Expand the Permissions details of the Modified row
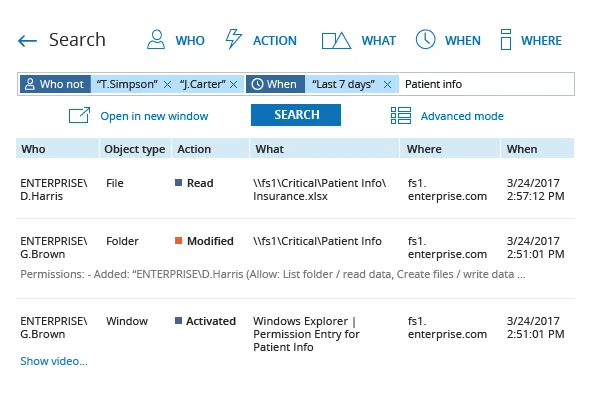 click(x=273, y=274)
